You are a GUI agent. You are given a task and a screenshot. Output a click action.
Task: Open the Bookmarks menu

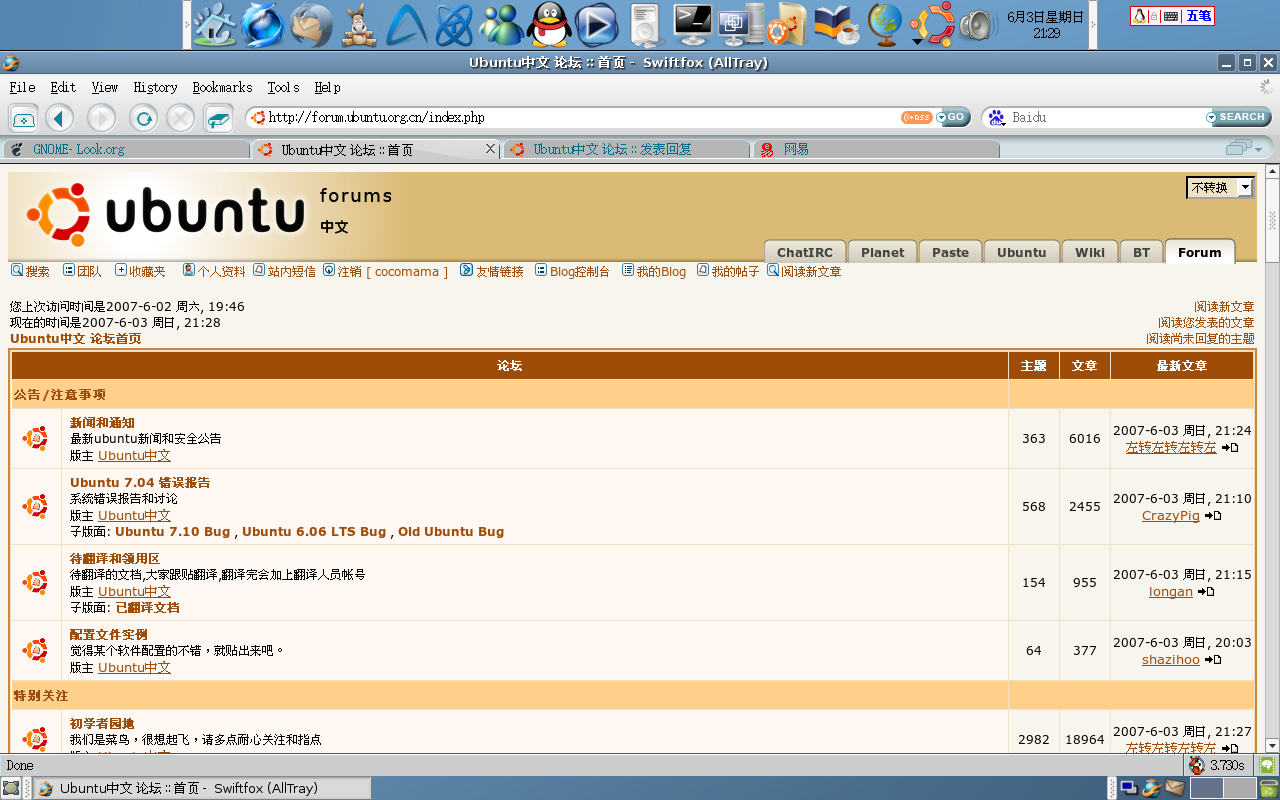click(222, 87)
